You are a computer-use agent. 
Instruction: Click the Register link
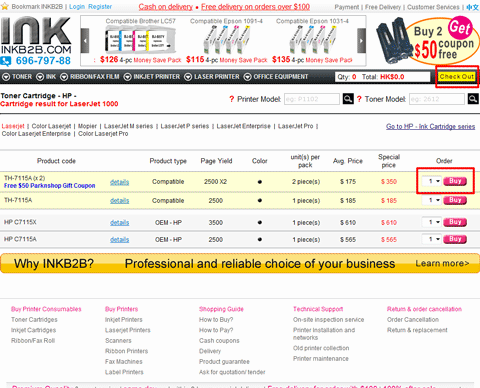100,7
